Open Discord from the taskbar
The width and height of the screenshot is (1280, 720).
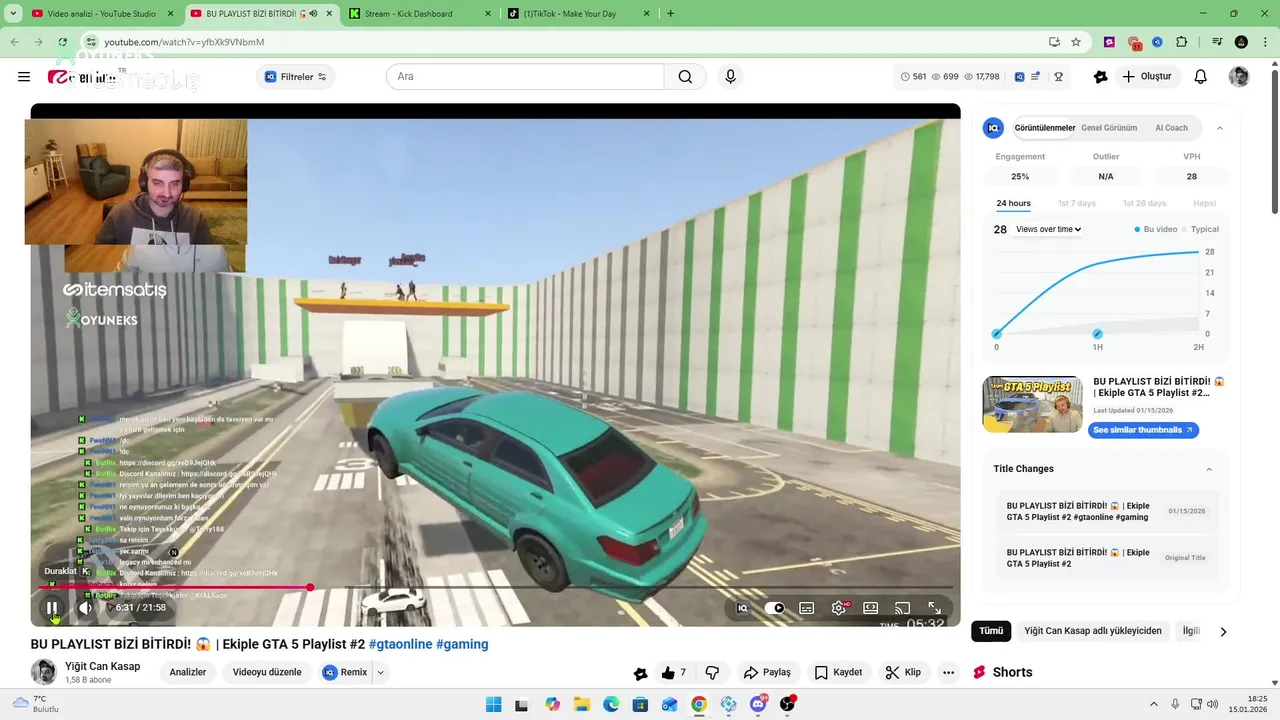pyautogui.click(x=758, y=704)
